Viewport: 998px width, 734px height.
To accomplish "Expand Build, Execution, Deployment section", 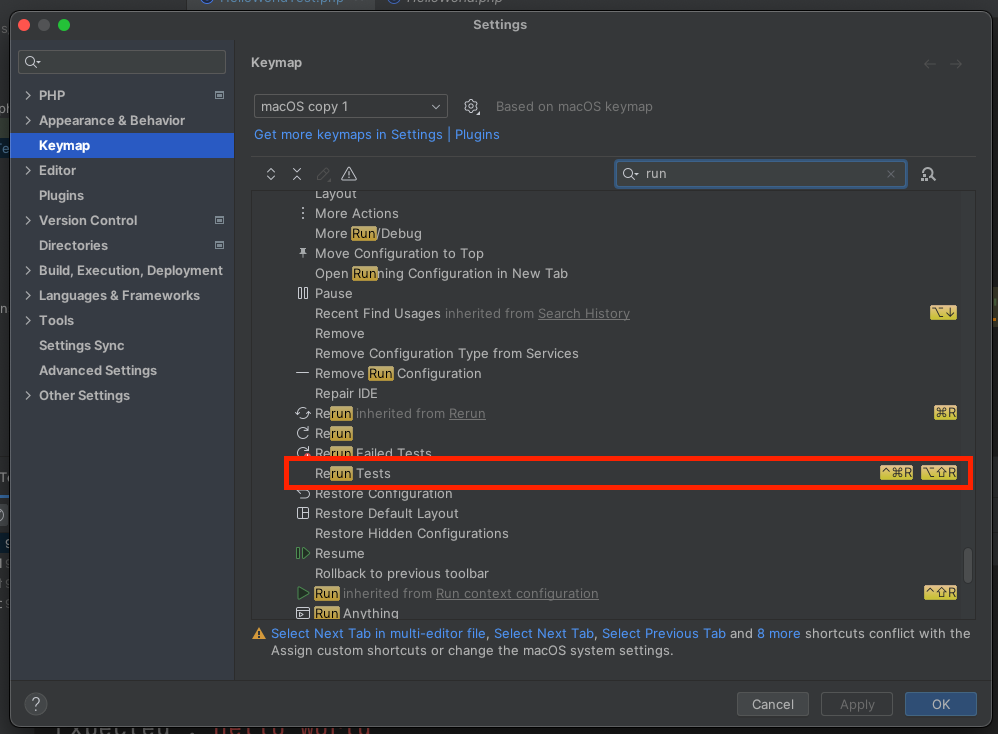I will 28,271.
